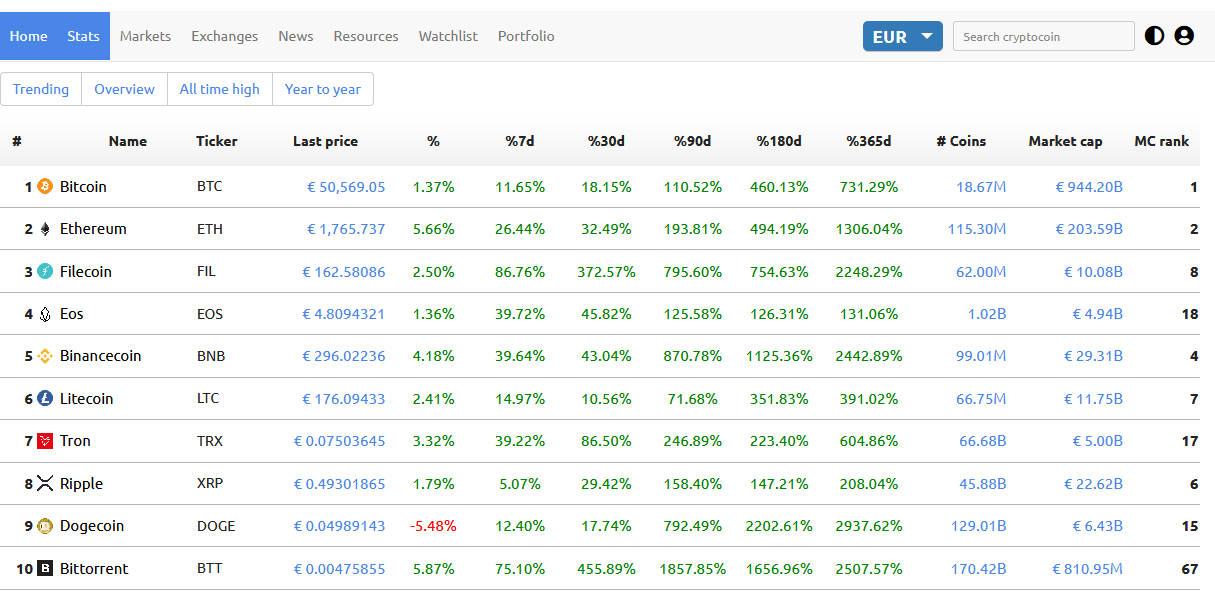Focus the Search cryptocoin field
This screenshot has height=598, width=1215.
point(1043,36)
